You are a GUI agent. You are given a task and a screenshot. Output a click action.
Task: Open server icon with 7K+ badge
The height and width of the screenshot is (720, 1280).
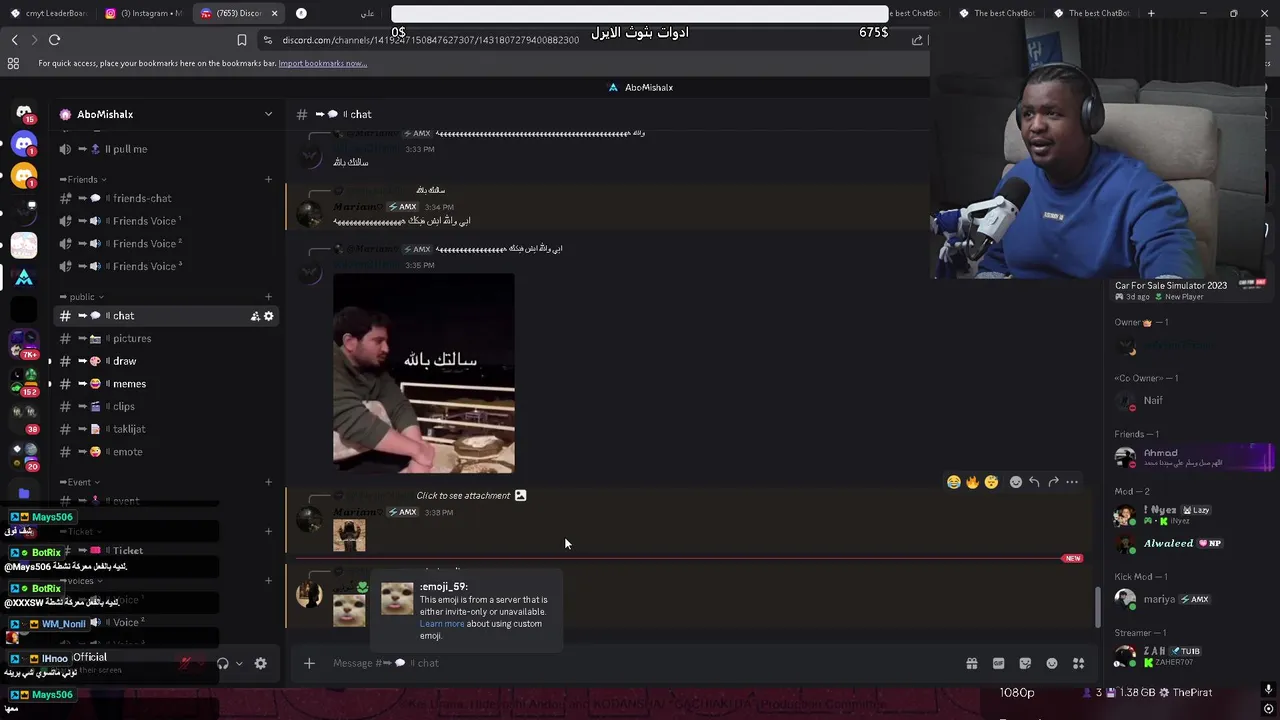24,343
